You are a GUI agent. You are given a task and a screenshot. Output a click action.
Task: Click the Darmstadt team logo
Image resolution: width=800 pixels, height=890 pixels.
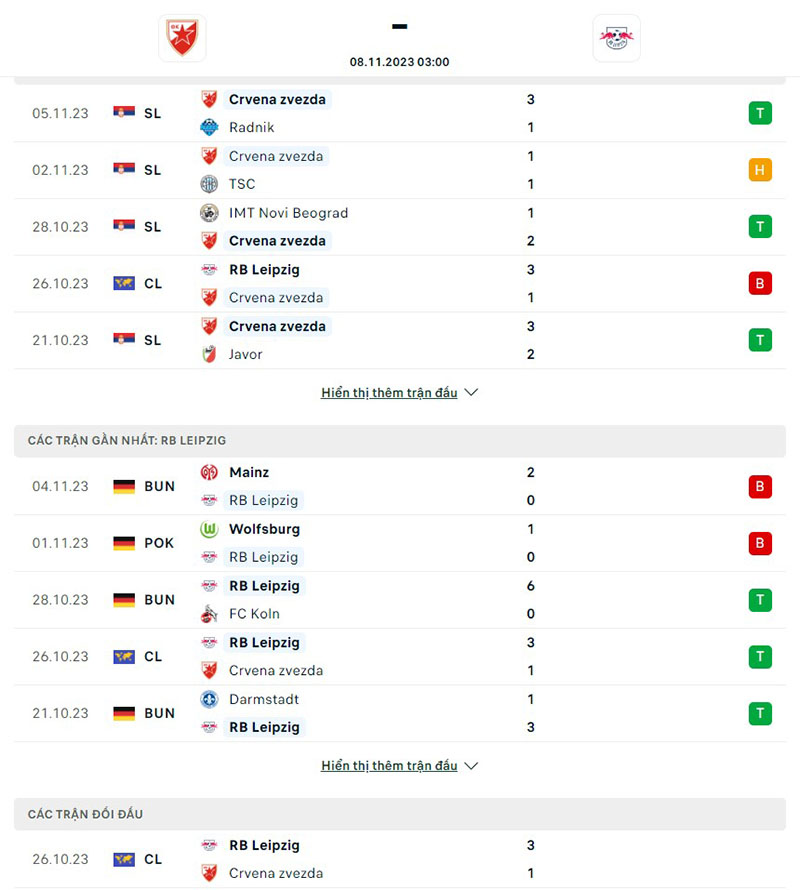(209, 699)
